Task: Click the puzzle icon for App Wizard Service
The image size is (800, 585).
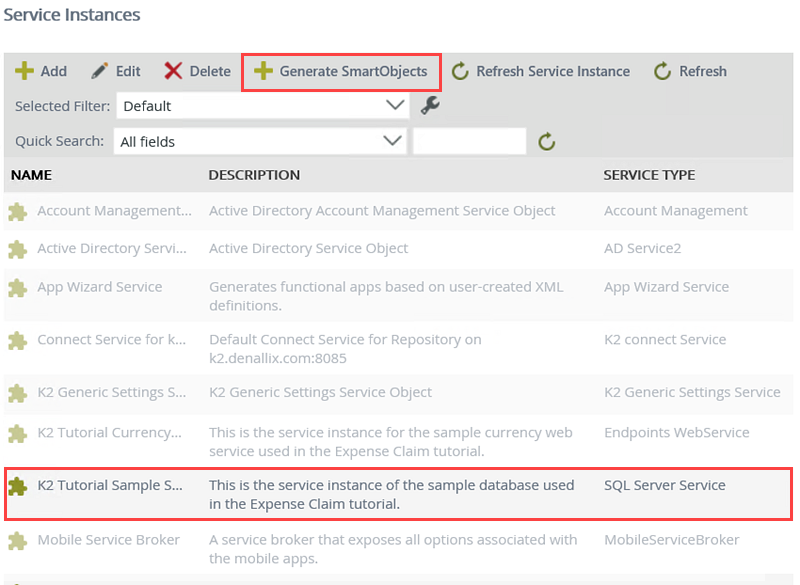Action: [x=18, y=288]
